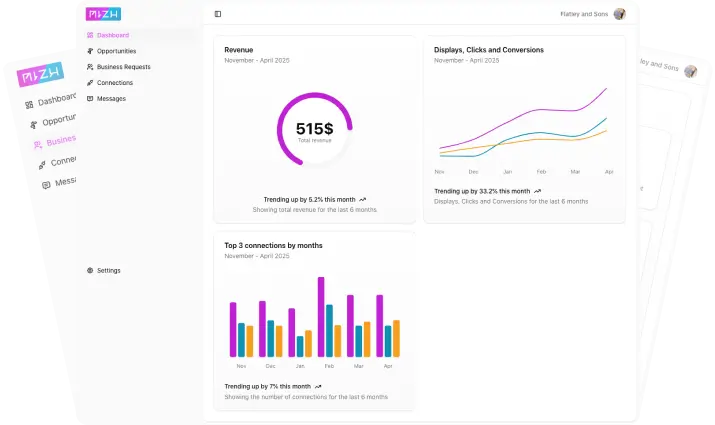Open the Messages page

pyautogui.click(x=111, y=98)
